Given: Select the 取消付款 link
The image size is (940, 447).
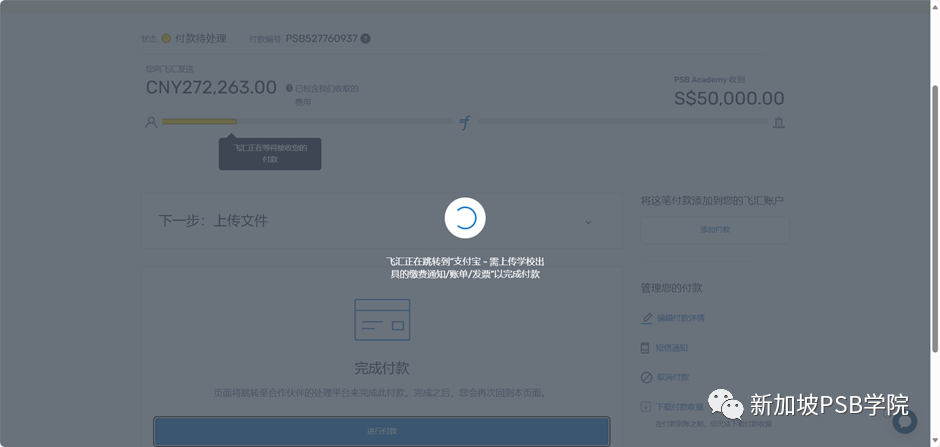Looking at the screenshot, I should [x=673, y=377].
